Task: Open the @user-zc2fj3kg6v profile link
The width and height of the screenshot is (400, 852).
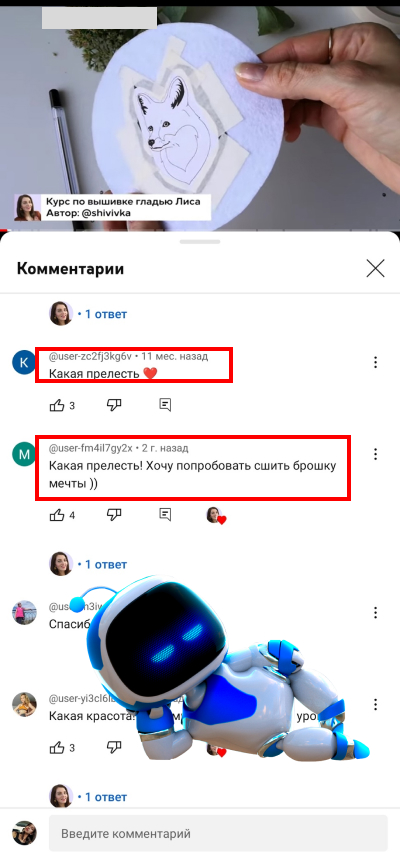Action: pos(90,357)
